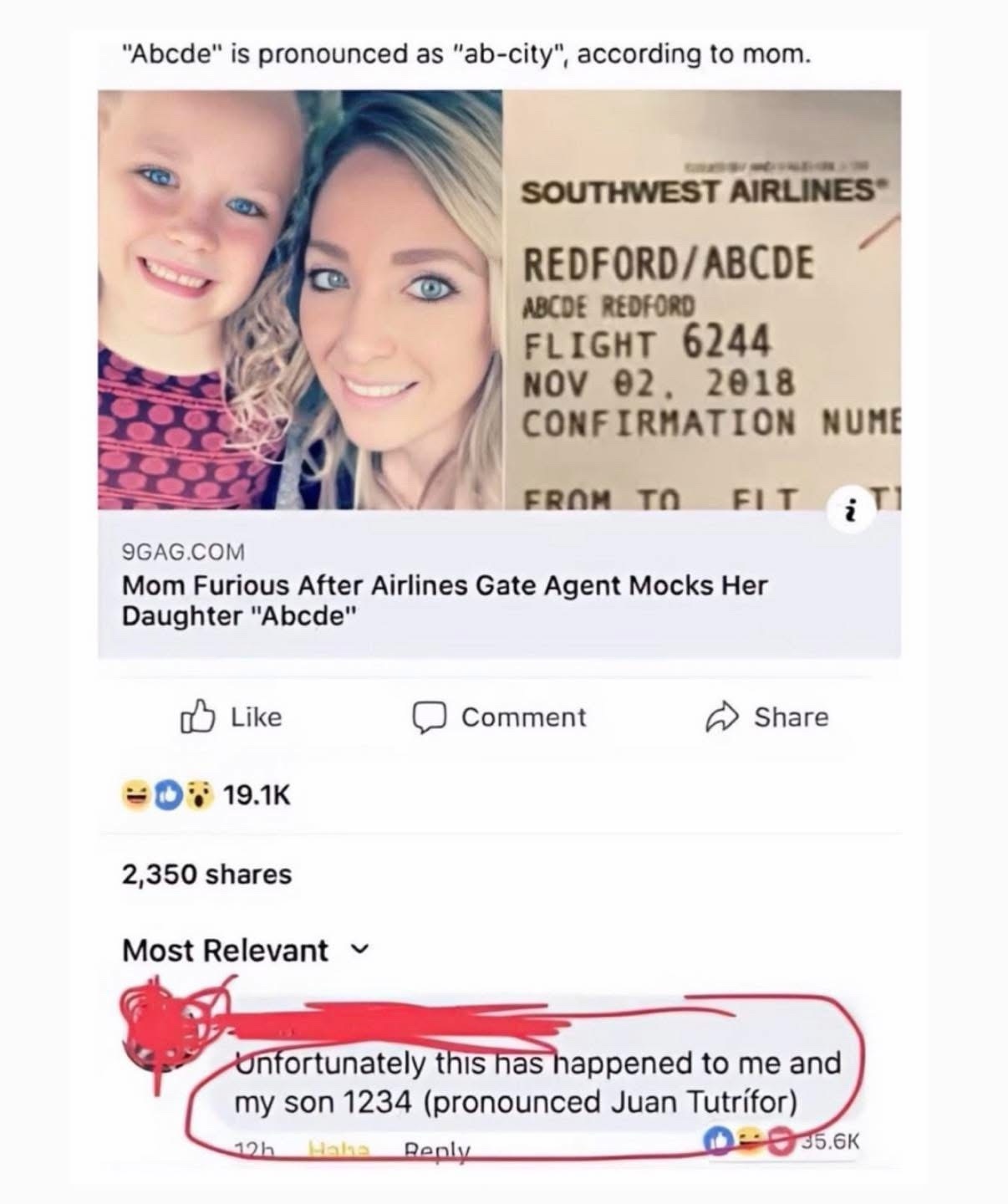Open the 19.1K reactions count
The height and width of the screenshot is (1204, 1008).
tap(257, 795)
